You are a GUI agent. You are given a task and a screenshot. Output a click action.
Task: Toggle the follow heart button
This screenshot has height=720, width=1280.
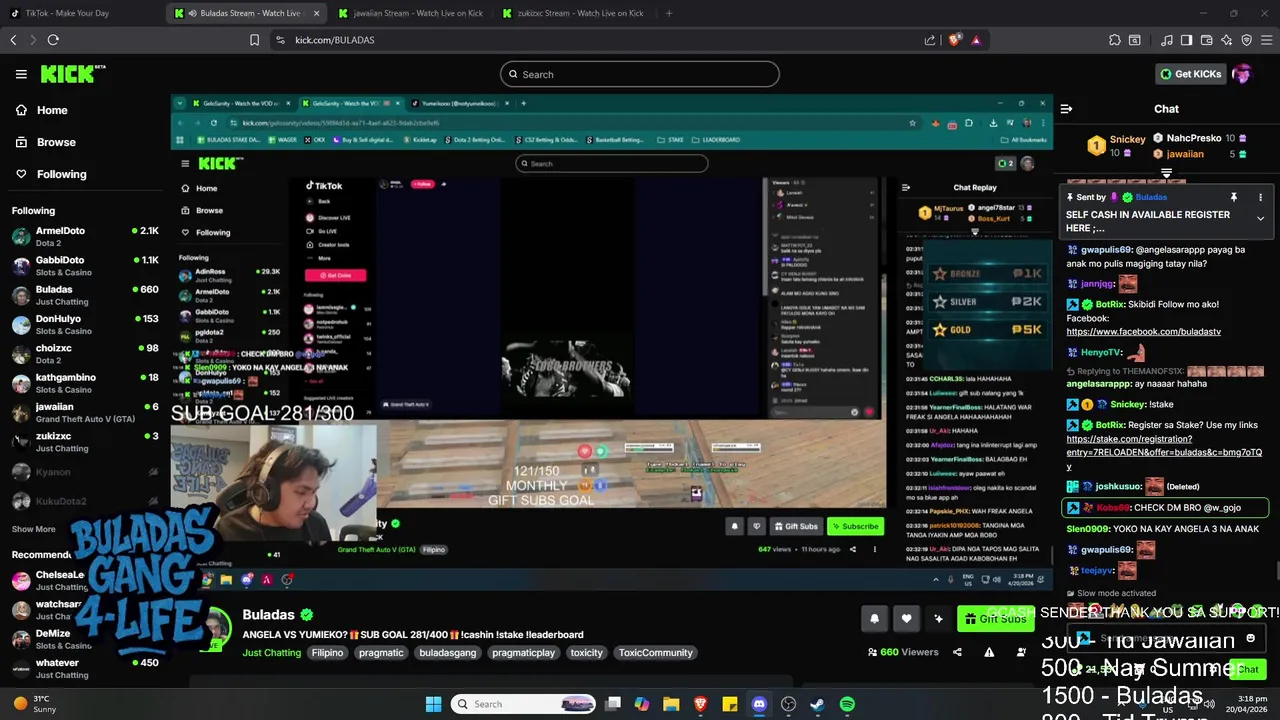pyautogui.click(x=906, y=619)
